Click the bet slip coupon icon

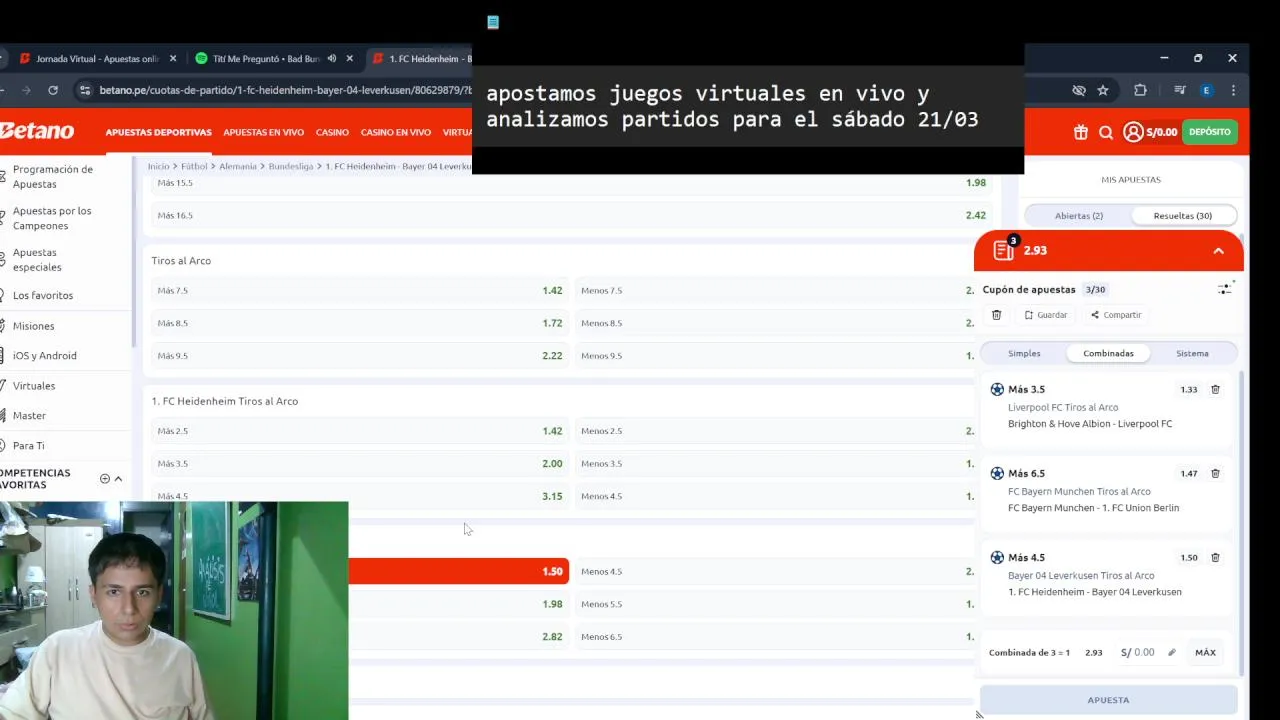[x=1004, y=250]
